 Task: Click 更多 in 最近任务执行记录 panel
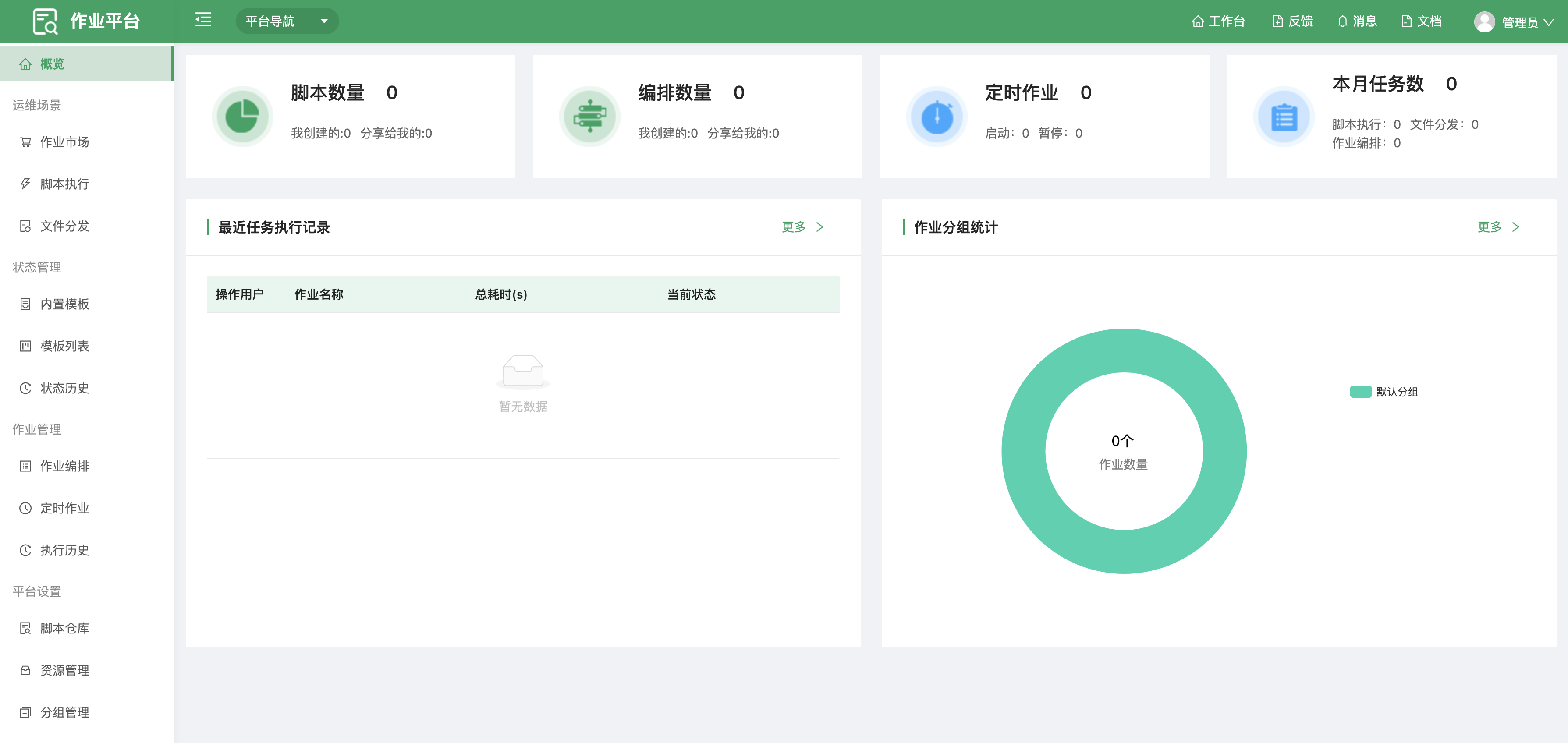coord(793,227)
